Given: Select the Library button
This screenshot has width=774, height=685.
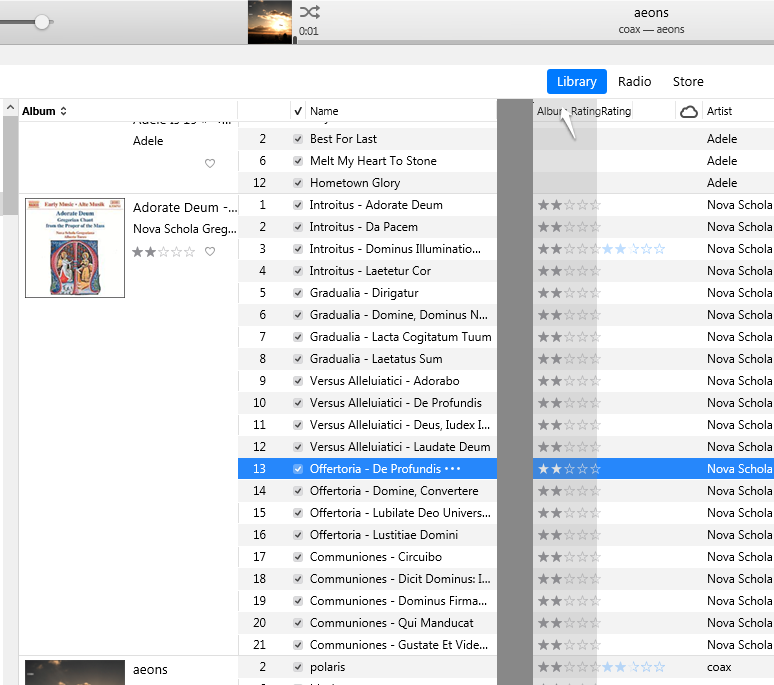Looking at the screenshot, I should point(576,82).
